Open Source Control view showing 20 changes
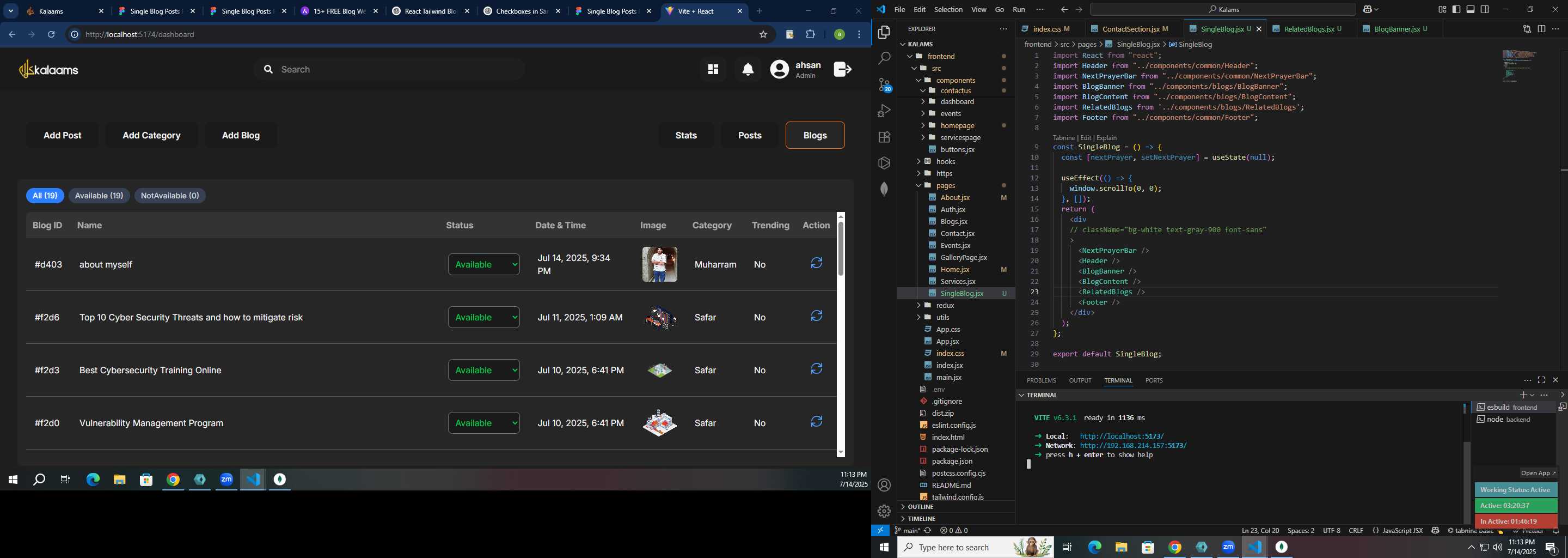 (884, 84)
